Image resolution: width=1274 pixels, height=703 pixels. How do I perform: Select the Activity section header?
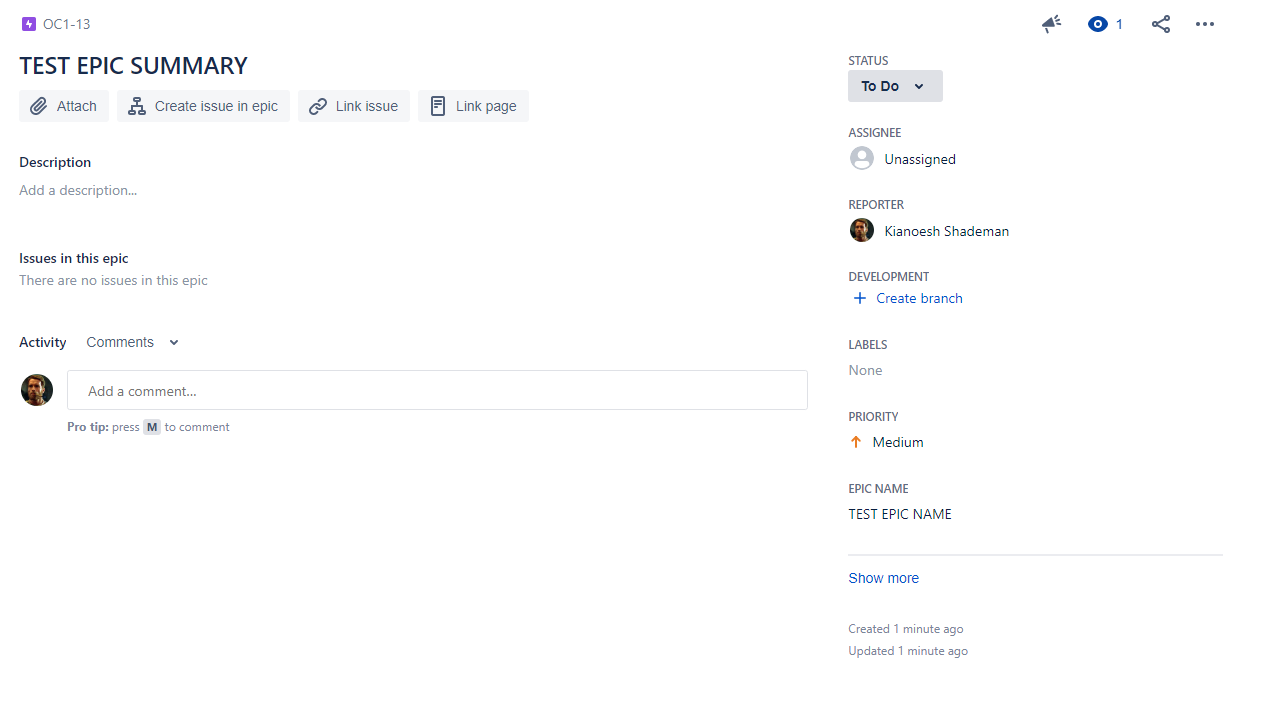pos(42,342)
